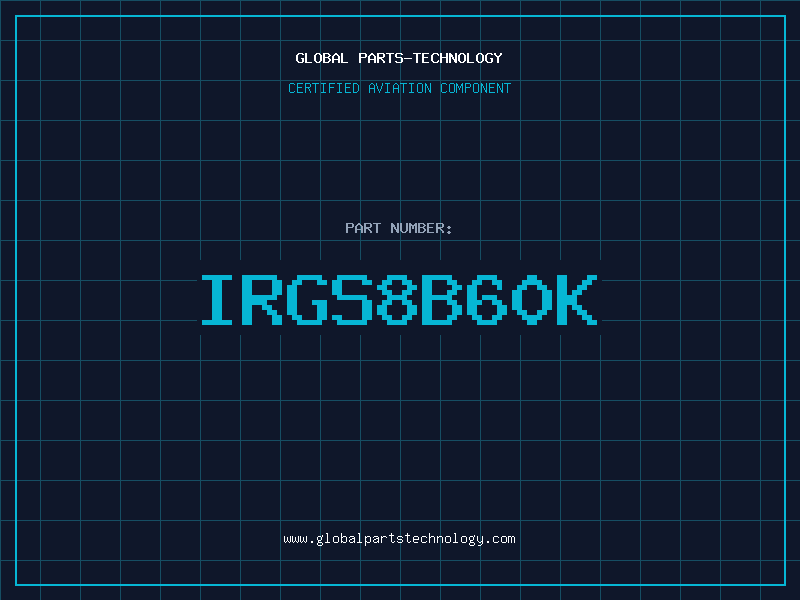Screen dimensions: 800x600
Task: Click the GLOBAL PARTS-TECHNOLOGY heading
Action: (x=399, y=58)
